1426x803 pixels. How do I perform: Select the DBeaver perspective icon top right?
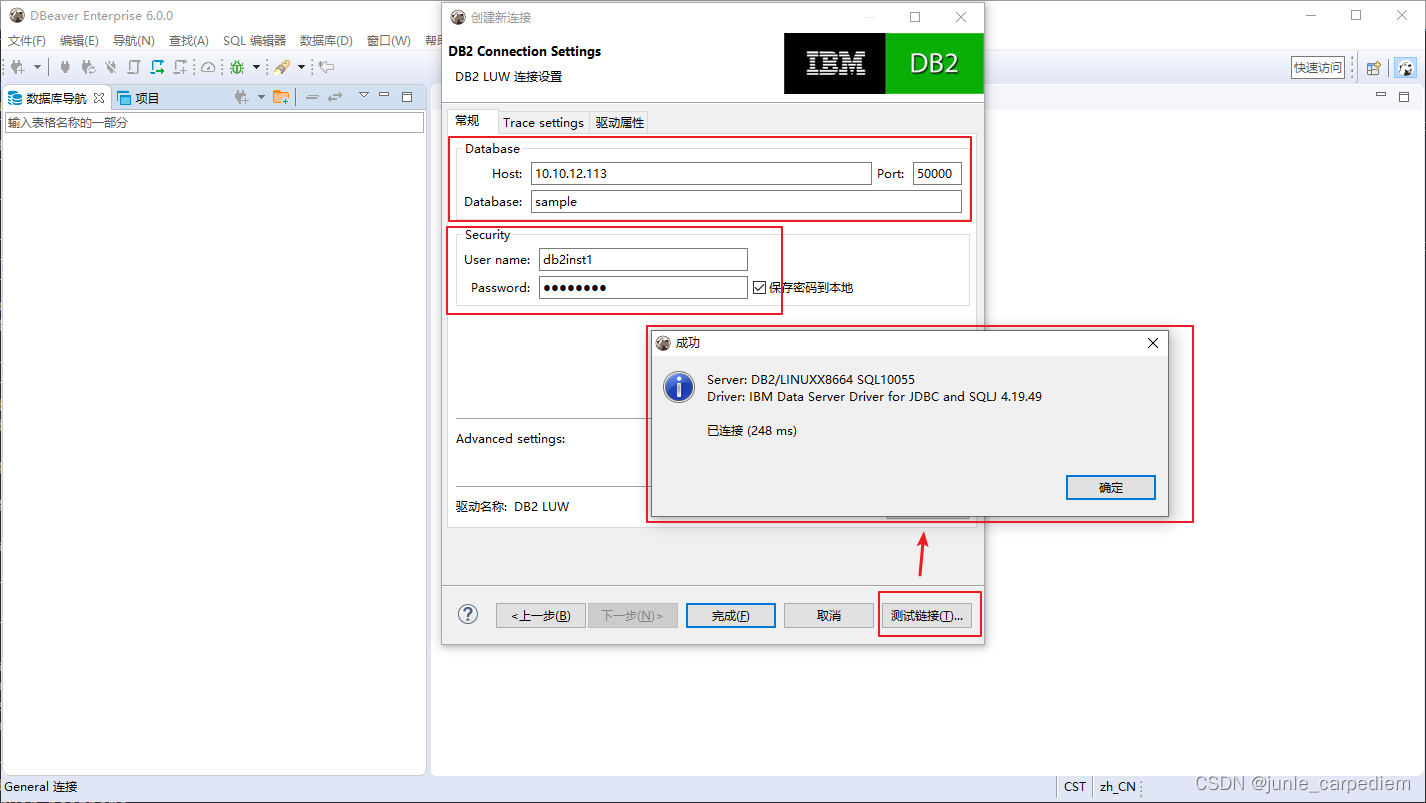1406,68
